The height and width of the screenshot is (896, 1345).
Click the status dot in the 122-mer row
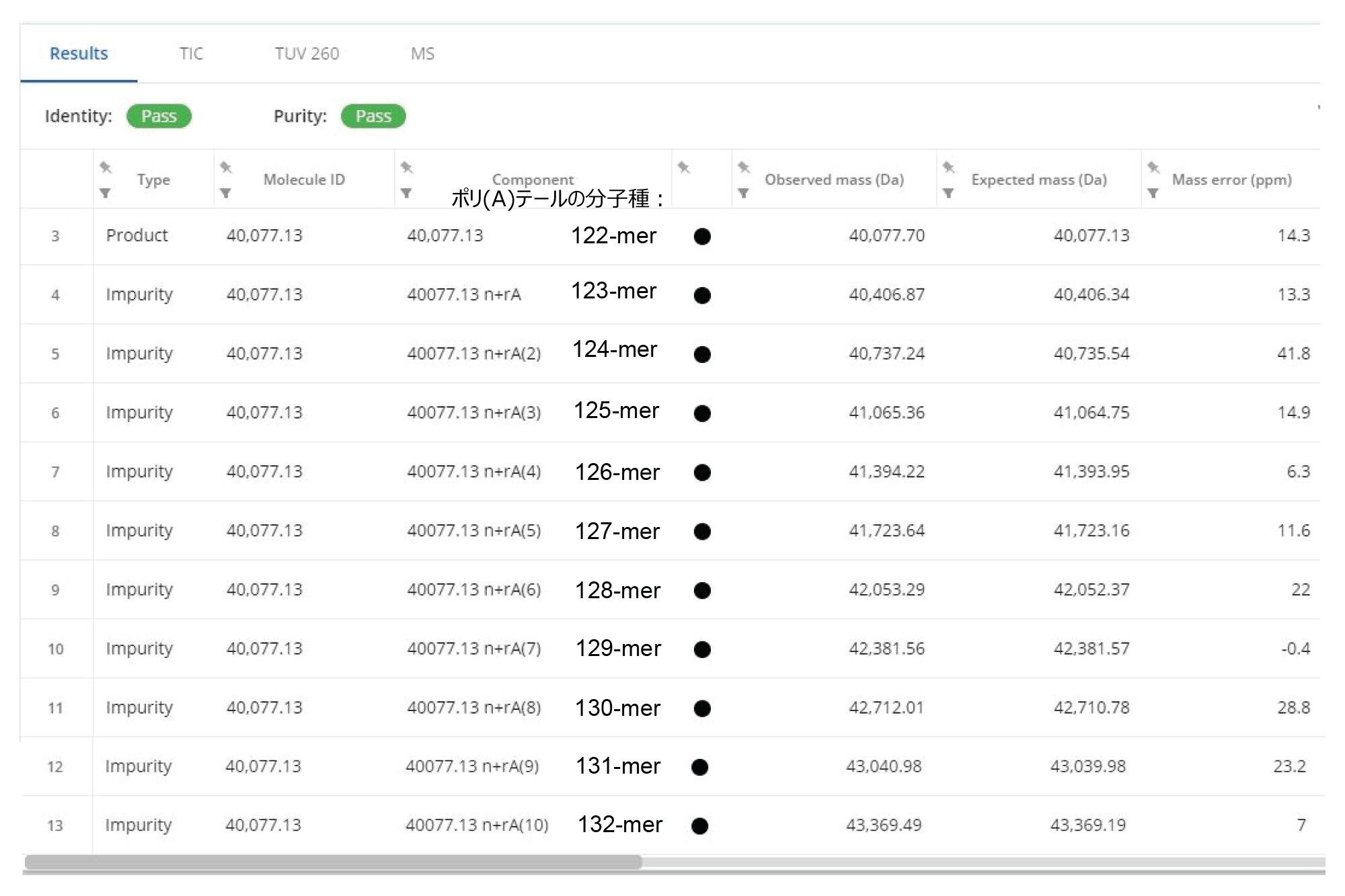[702, 237]
